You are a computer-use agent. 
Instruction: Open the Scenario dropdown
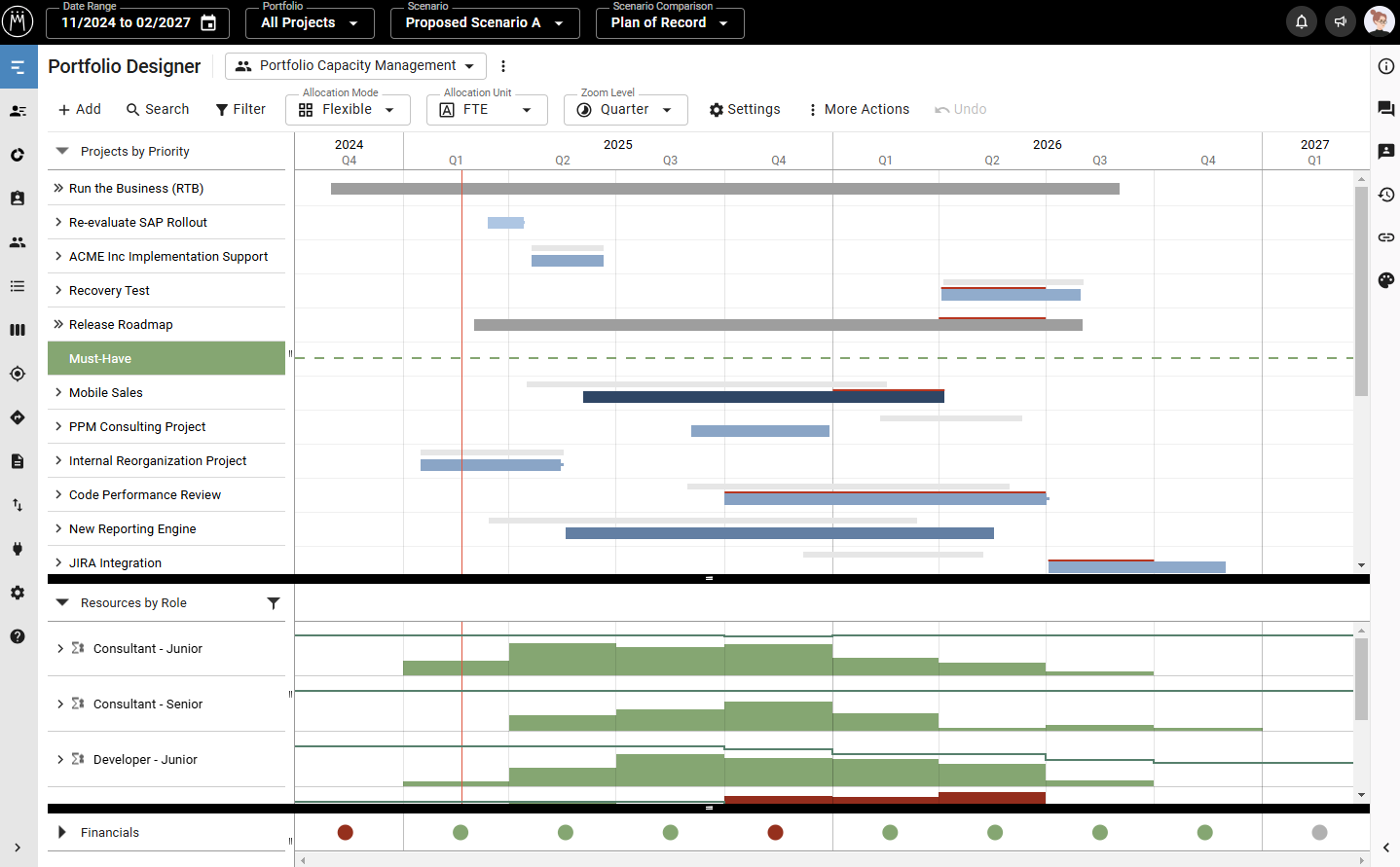pyautogui.click(x=485, y=22)
